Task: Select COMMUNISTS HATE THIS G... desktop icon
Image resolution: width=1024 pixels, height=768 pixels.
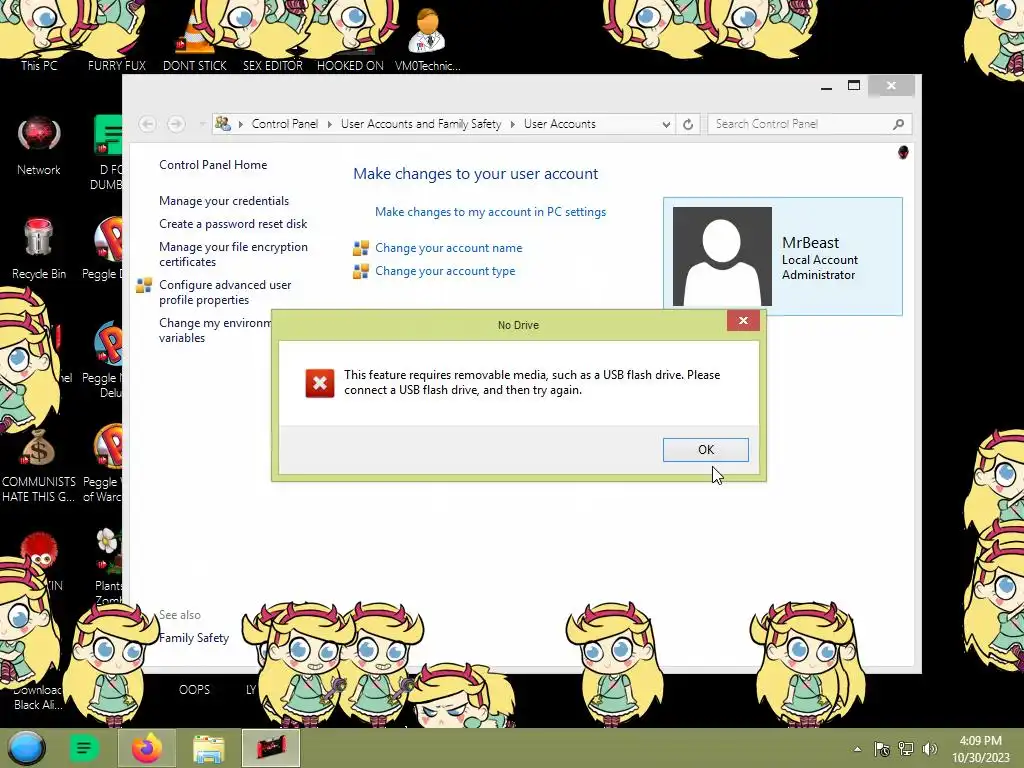Action: click(39, 466)
